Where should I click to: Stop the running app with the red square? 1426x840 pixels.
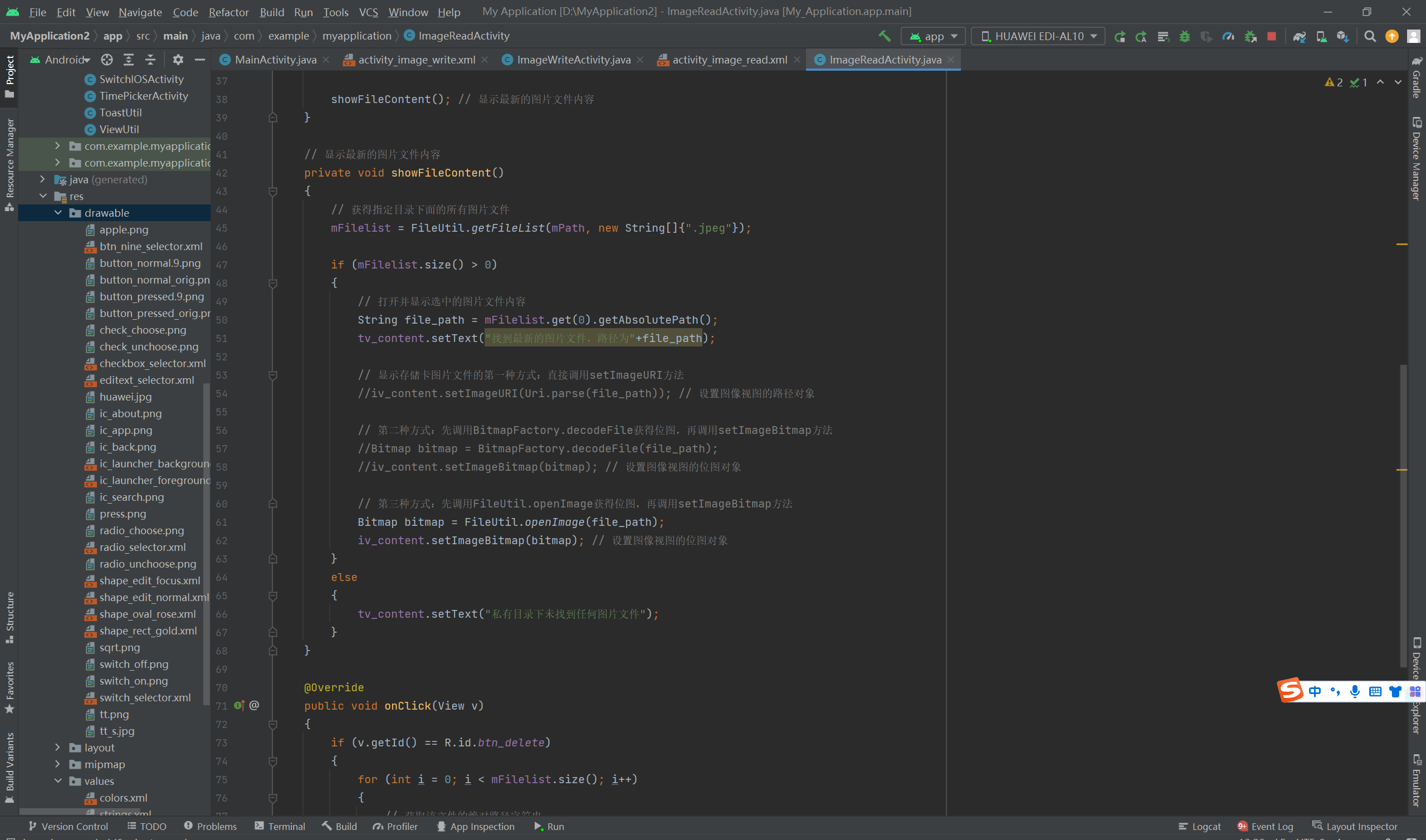point(1272,36)
